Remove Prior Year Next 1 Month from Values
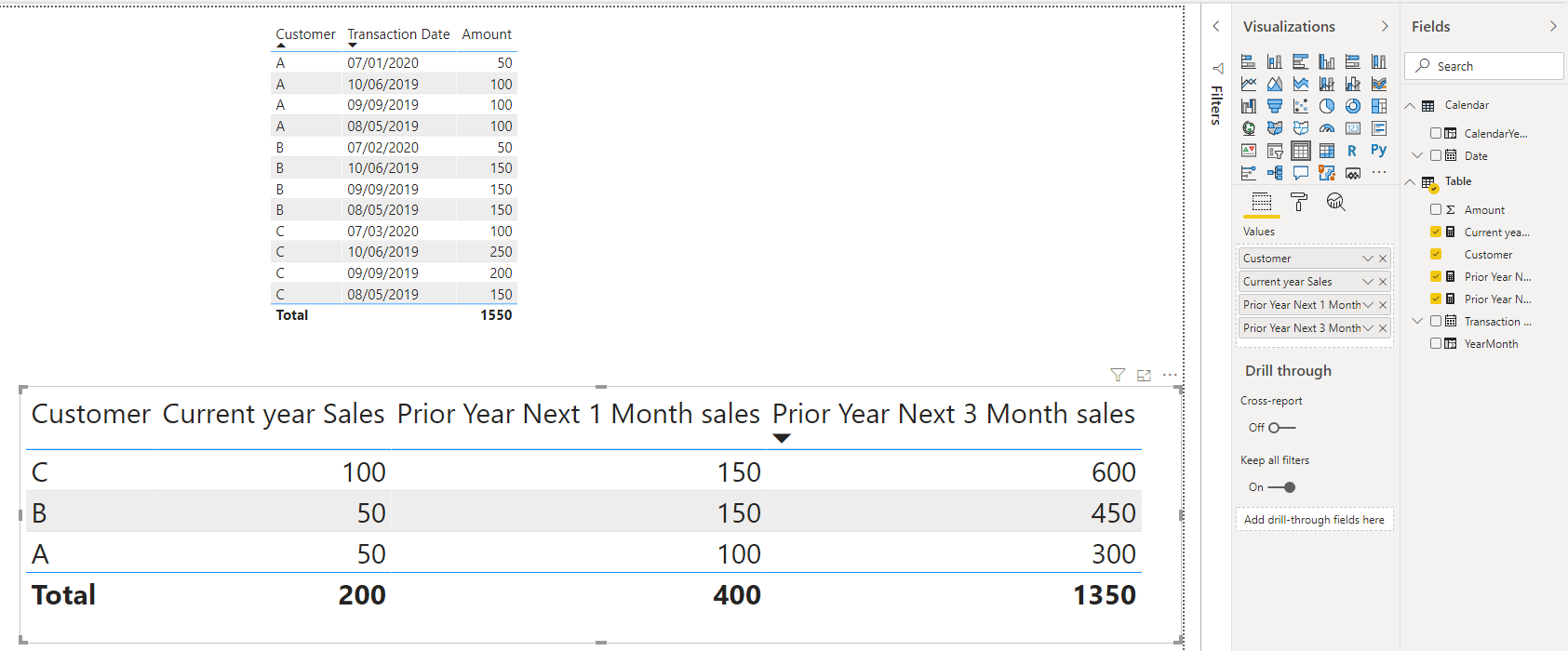This screenshot has height=651, width=1568. click(1383, 305)
